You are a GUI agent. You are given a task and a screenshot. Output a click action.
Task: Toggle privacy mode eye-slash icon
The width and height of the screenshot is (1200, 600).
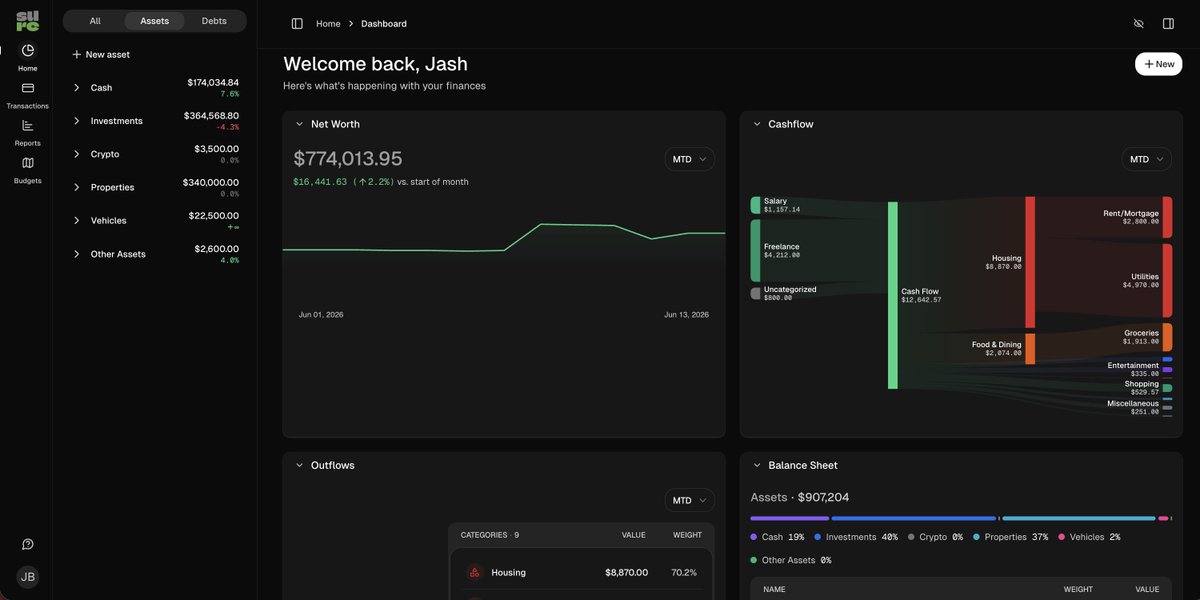(x=1138, y=23)
